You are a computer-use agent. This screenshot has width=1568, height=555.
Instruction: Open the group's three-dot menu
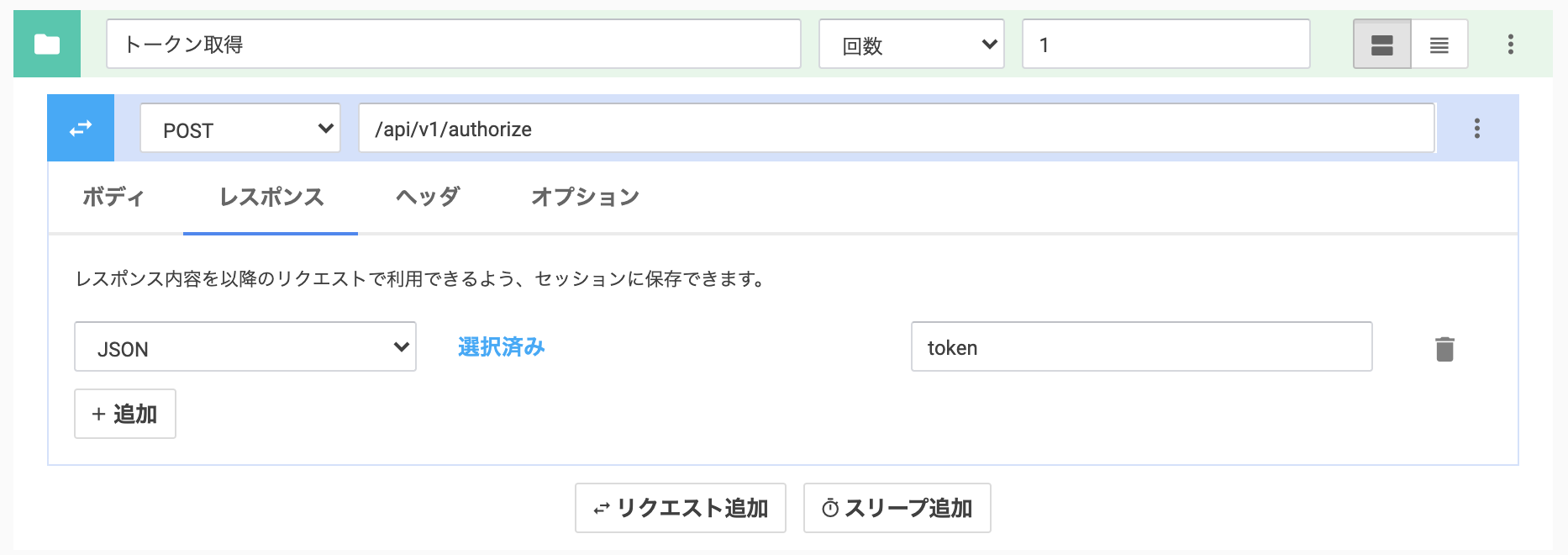(1510, 44)
